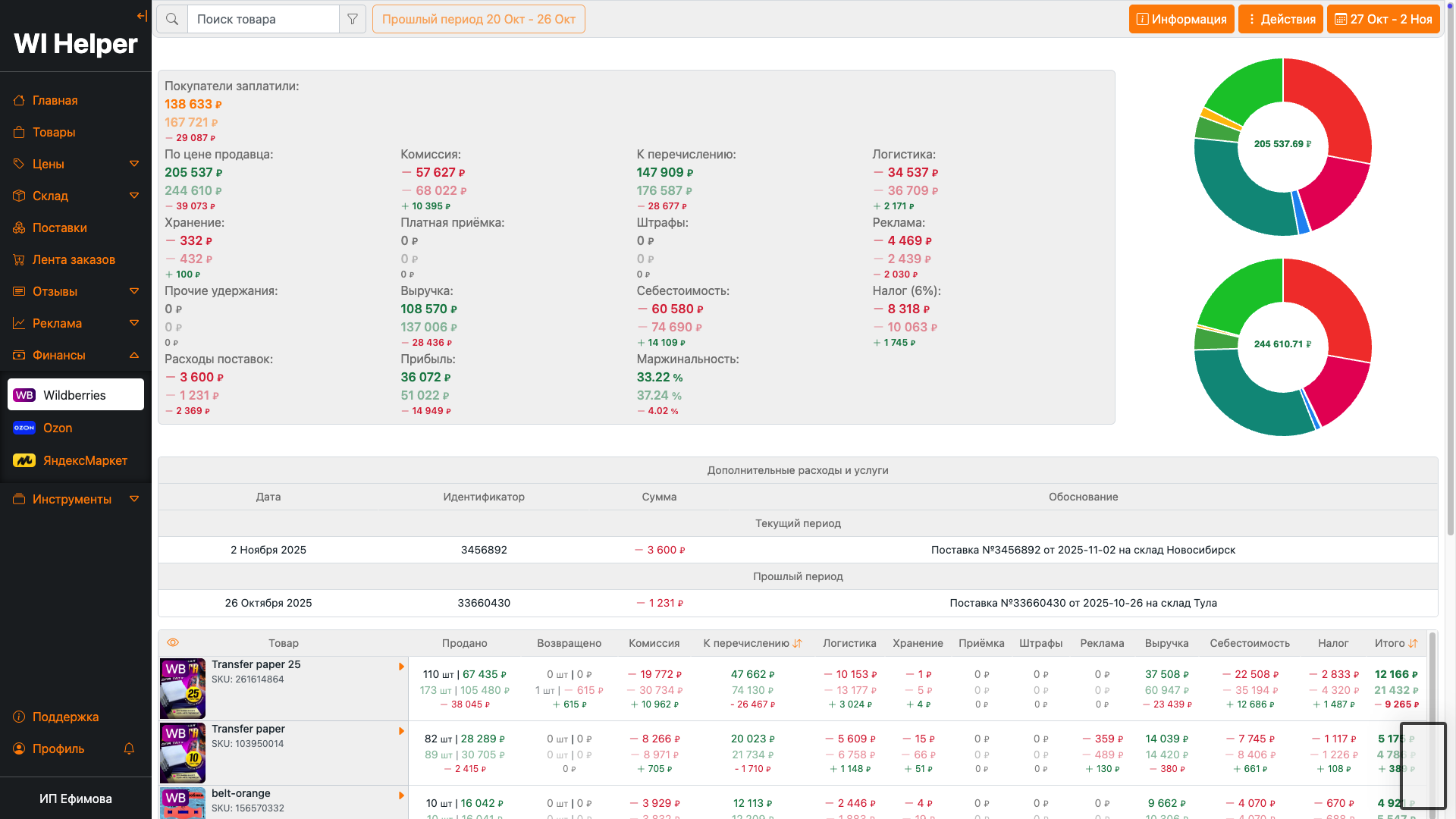Open the Wildberries finance tab
This screenshot has height=819, width=1456.
[x=75, y=395]
